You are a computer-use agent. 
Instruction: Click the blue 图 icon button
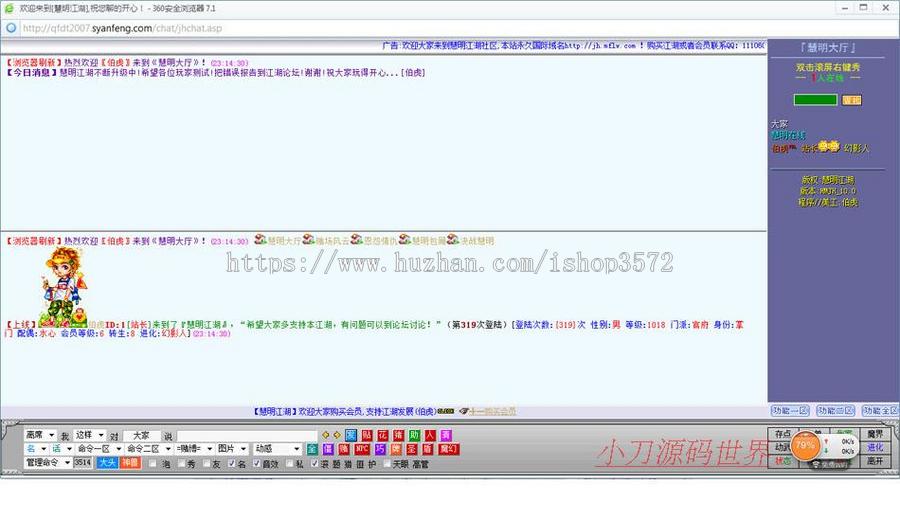[x=351, y=436]
